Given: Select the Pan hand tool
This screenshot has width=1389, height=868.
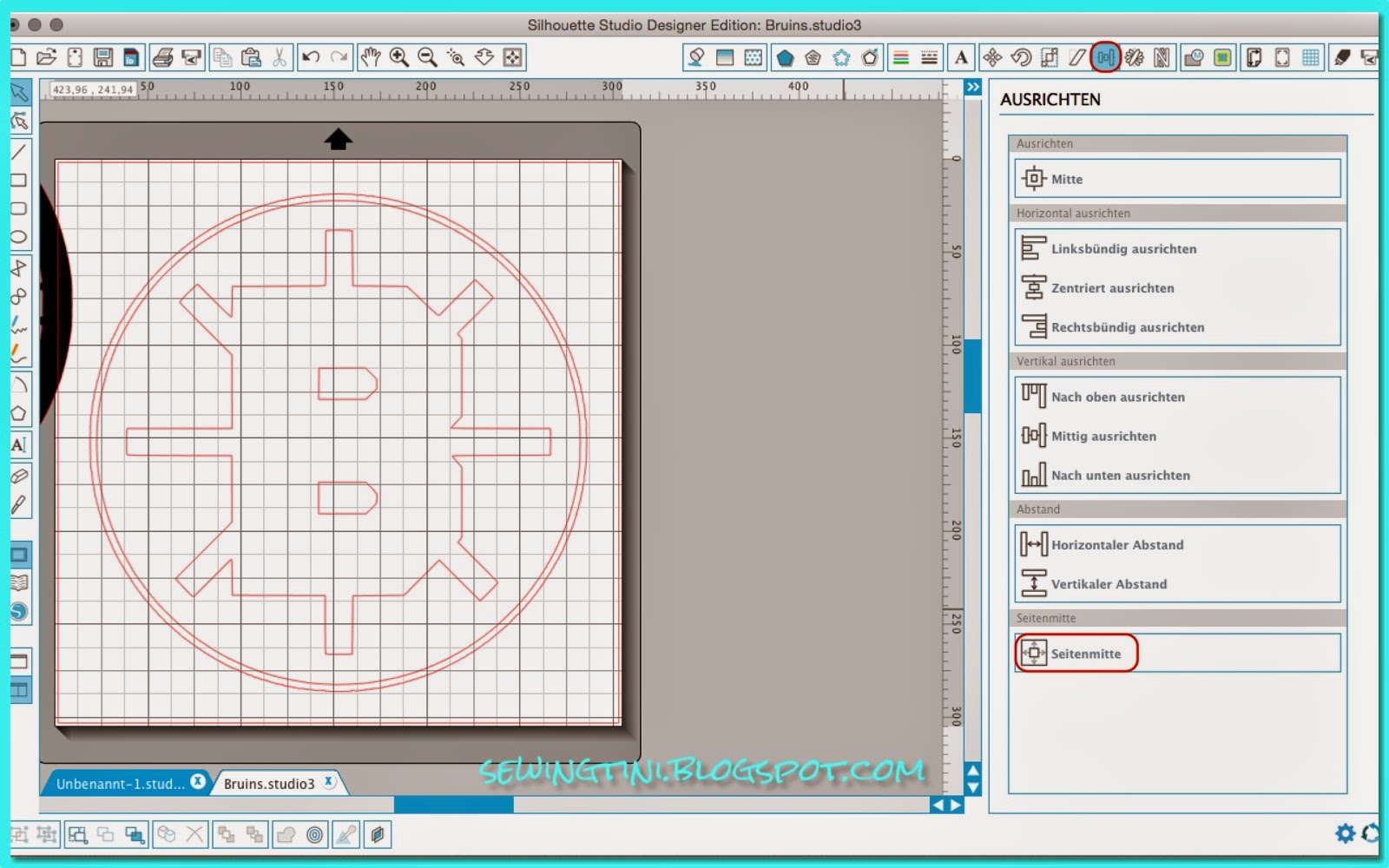Looking at the screenshot, I should click(x=371, y=58).
